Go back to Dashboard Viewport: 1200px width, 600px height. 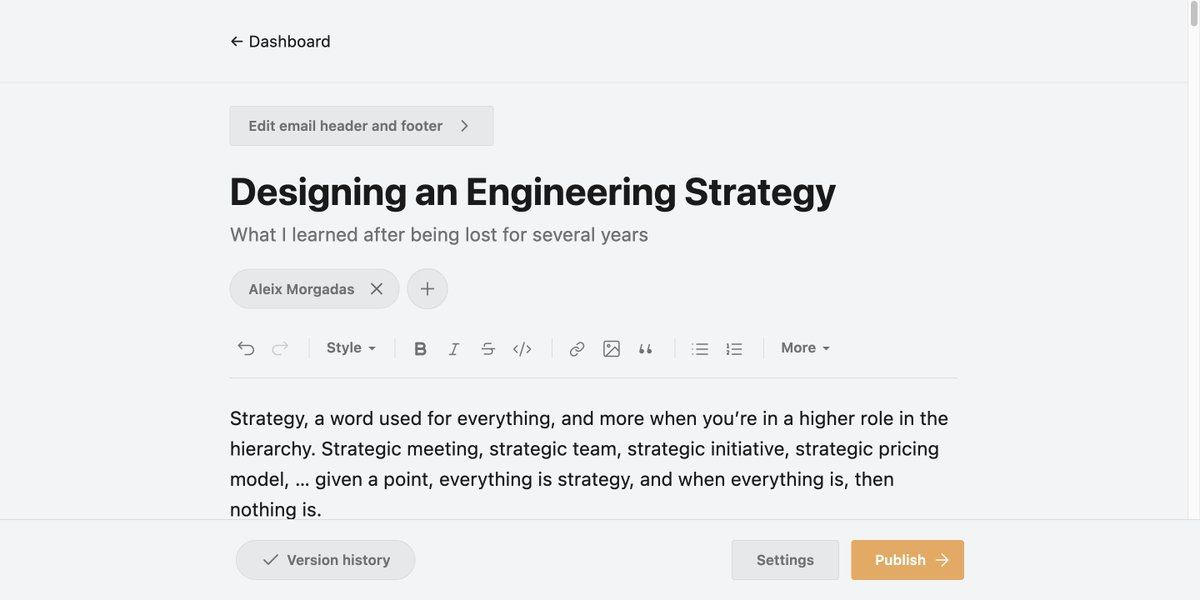pyautogui.click(x=280, y=41)
